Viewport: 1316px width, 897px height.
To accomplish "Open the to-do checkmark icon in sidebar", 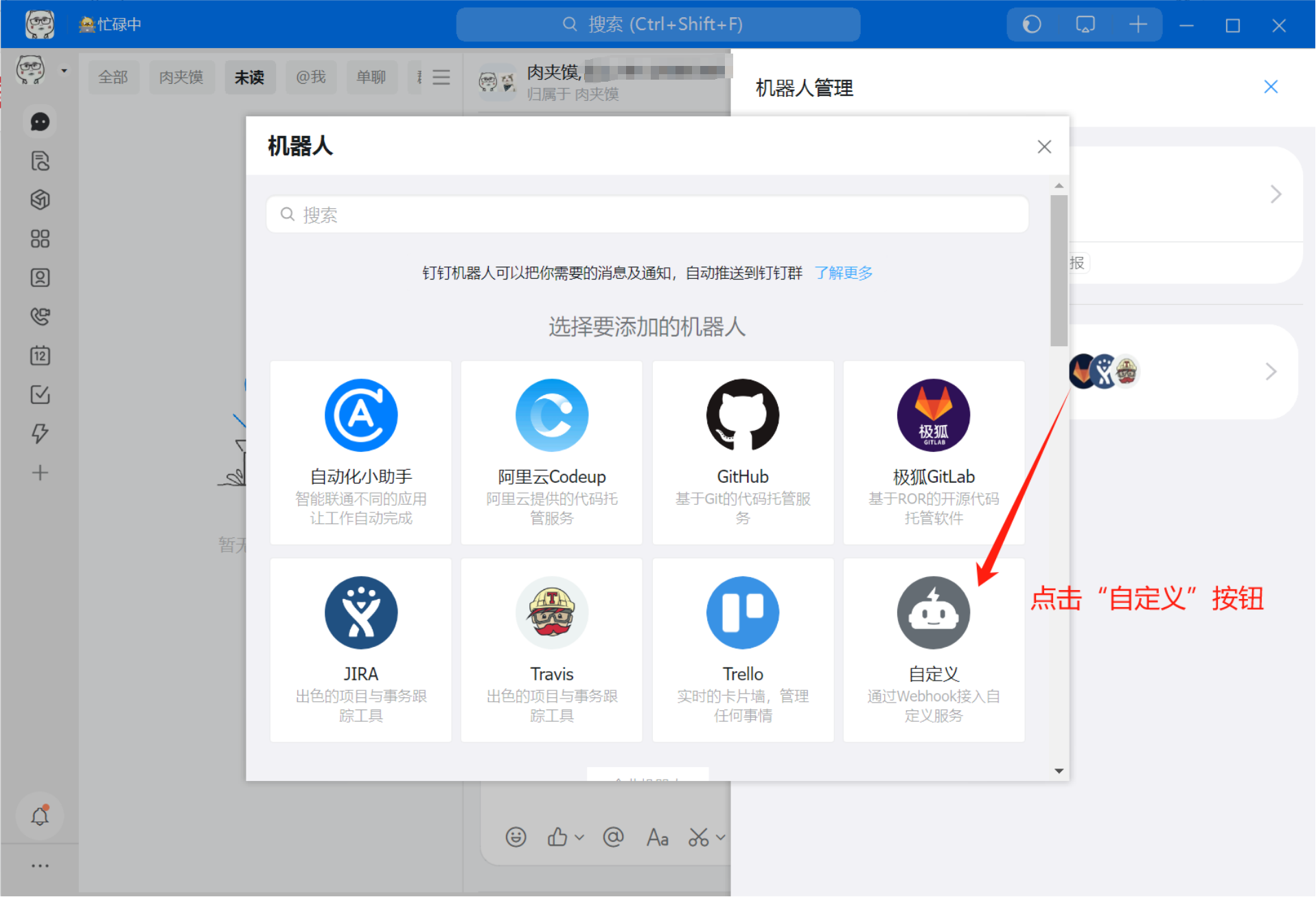I will coord(40,394).
